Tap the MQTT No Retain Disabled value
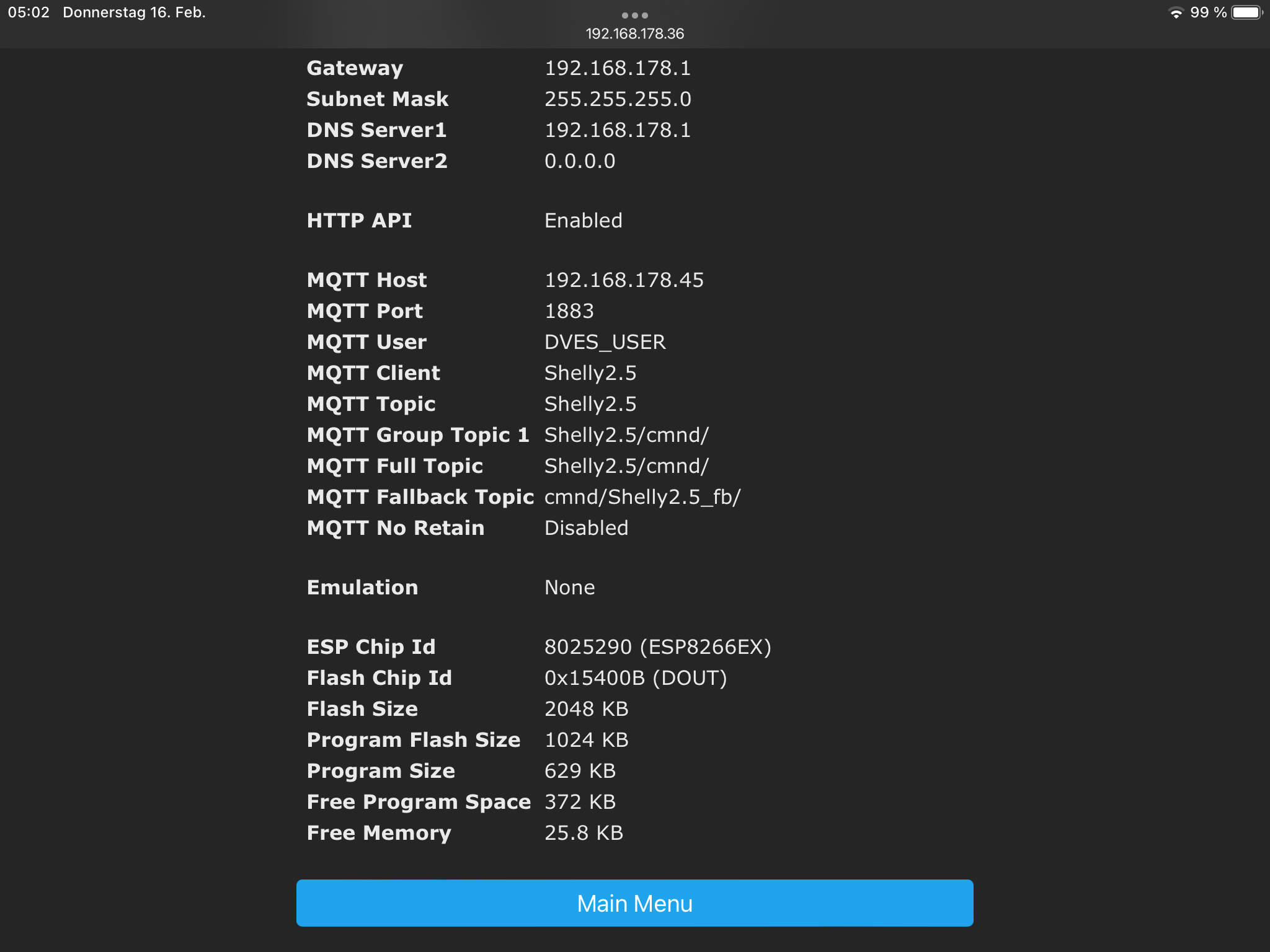1270x952 pixels. click(586, 528)
